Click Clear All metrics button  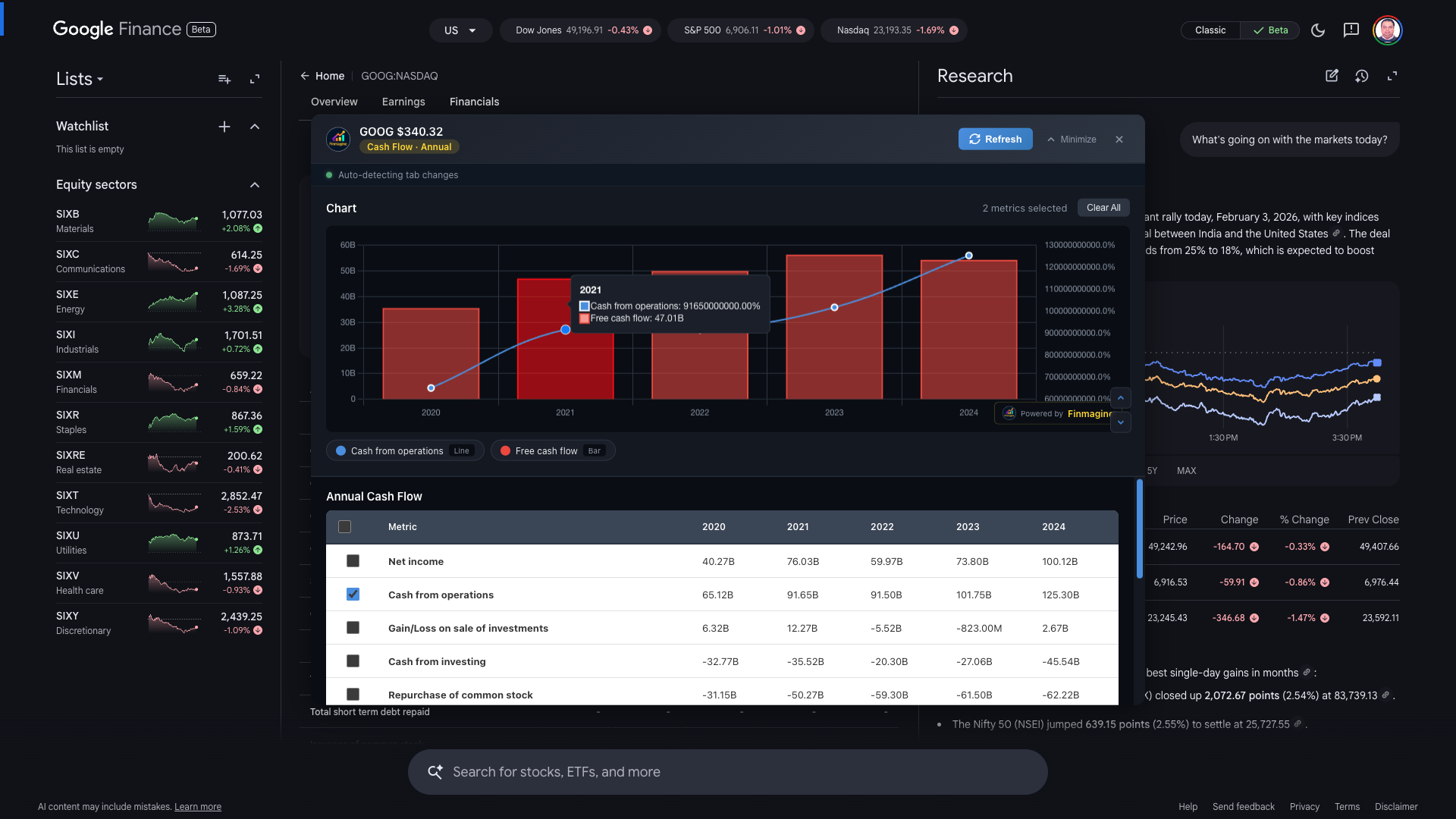coord(1103,208)
